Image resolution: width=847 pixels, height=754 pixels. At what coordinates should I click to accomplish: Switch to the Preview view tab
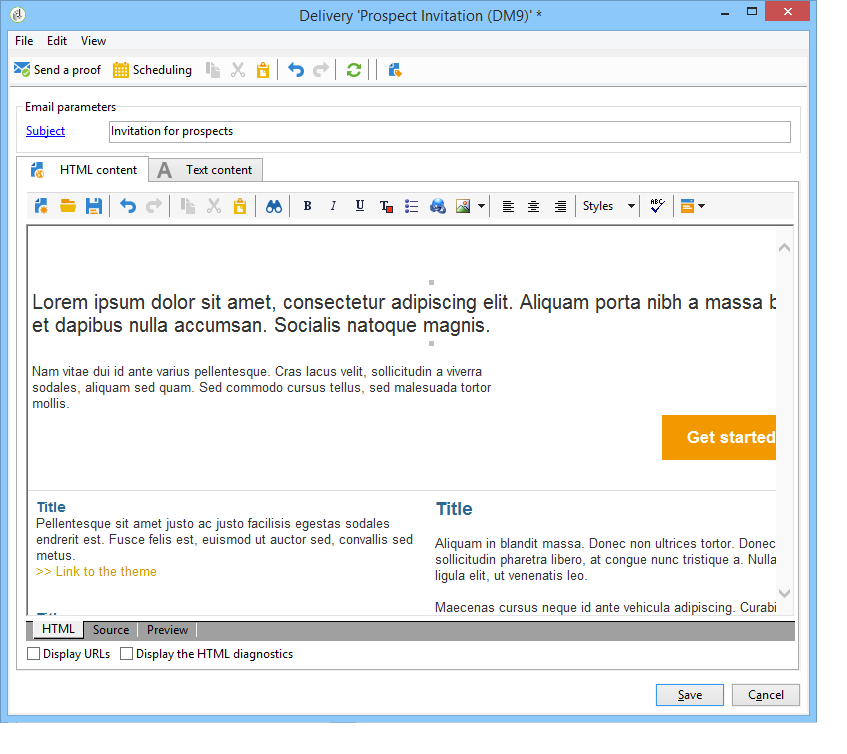click(x=167, y=630)
